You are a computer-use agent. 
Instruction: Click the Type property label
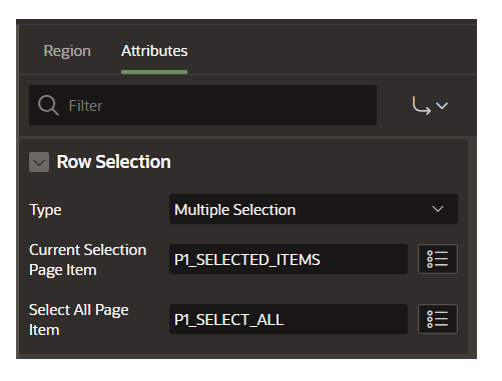[45, 210]
